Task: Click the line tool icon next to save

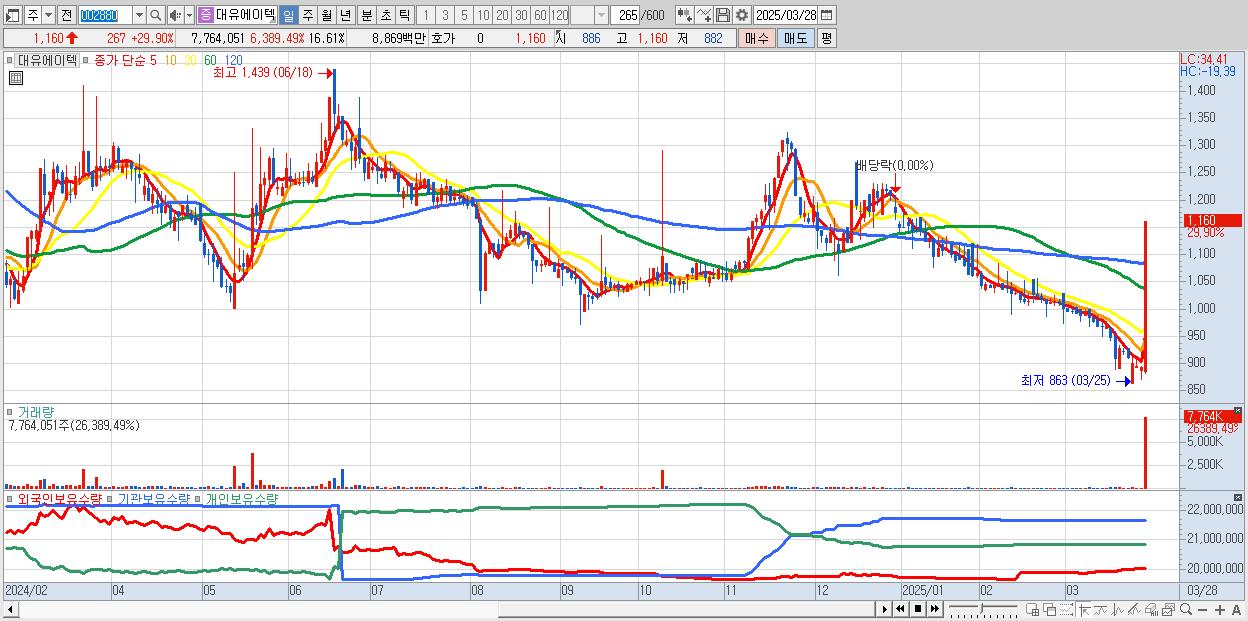Action: click(x=704, y=15)
